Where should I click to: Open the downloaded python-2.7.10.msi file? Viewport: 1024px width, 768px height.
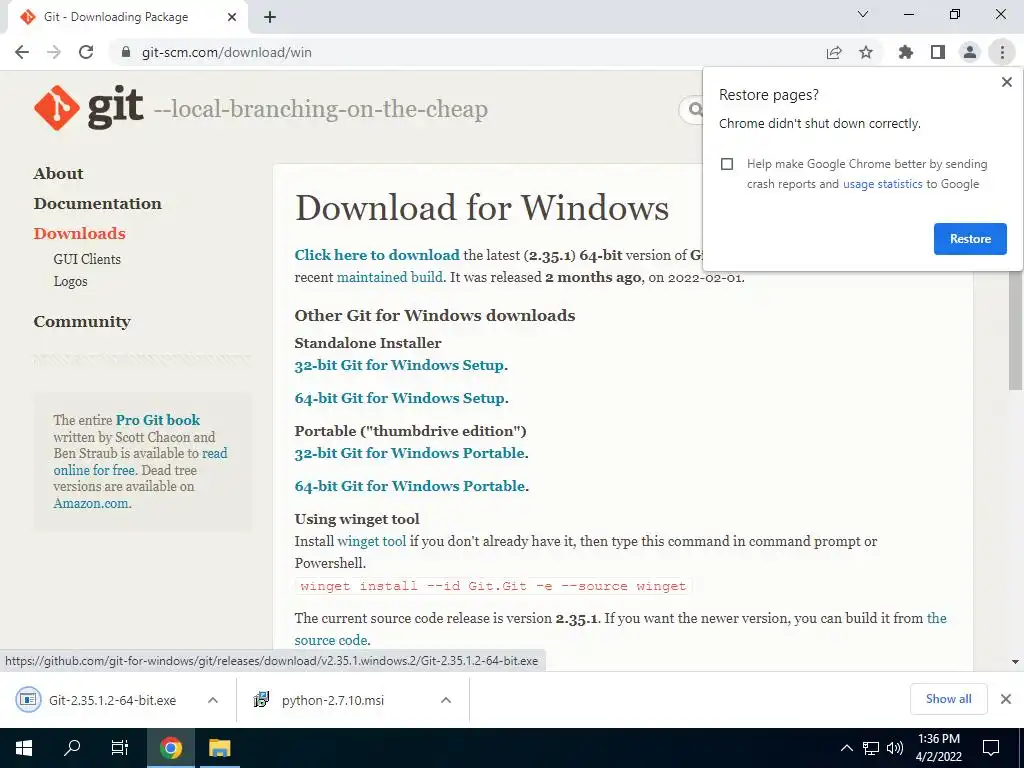[x=319, y=700]
